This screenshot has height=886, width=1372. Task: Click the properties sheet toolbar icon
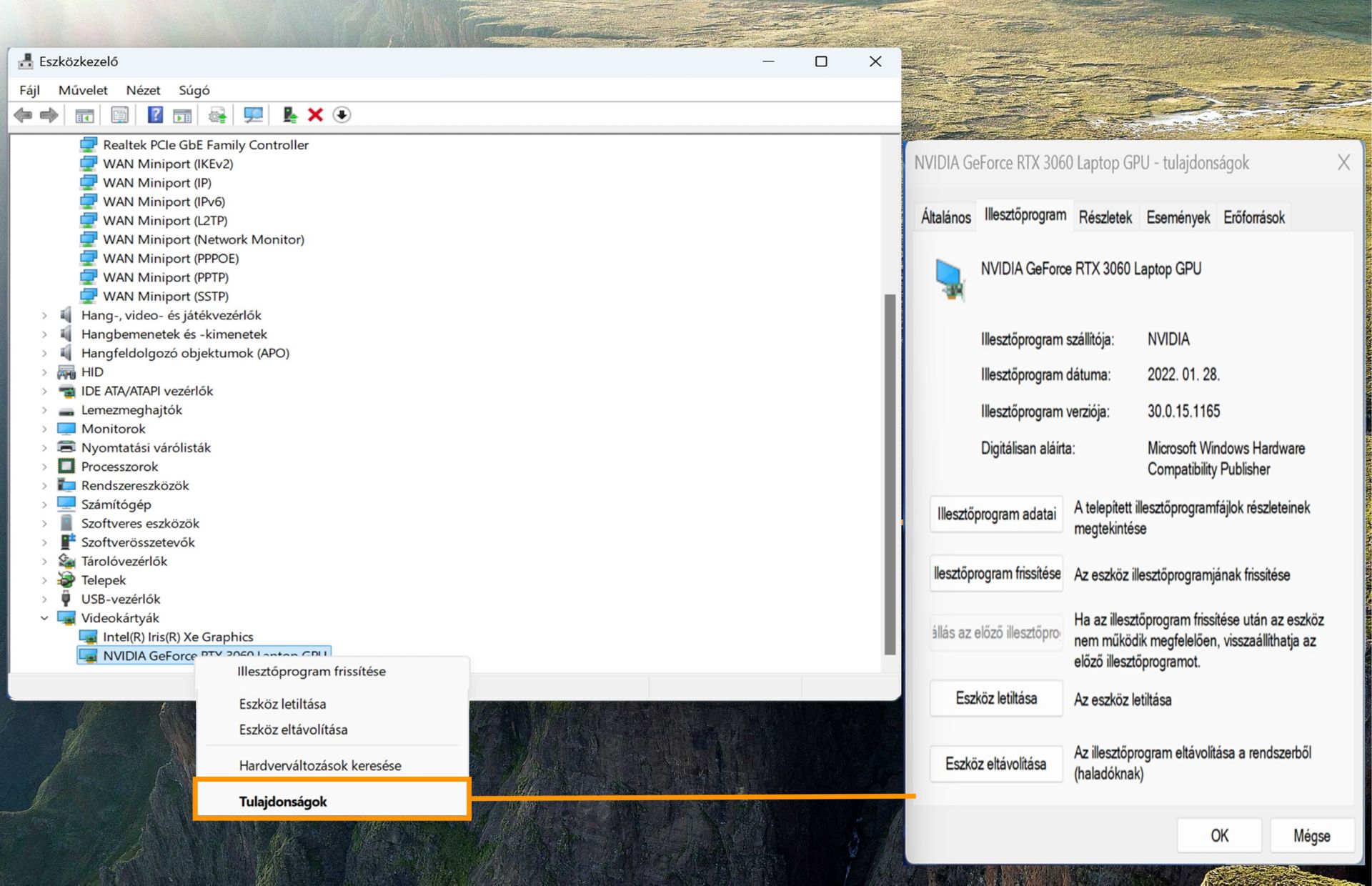coord(119,115)
